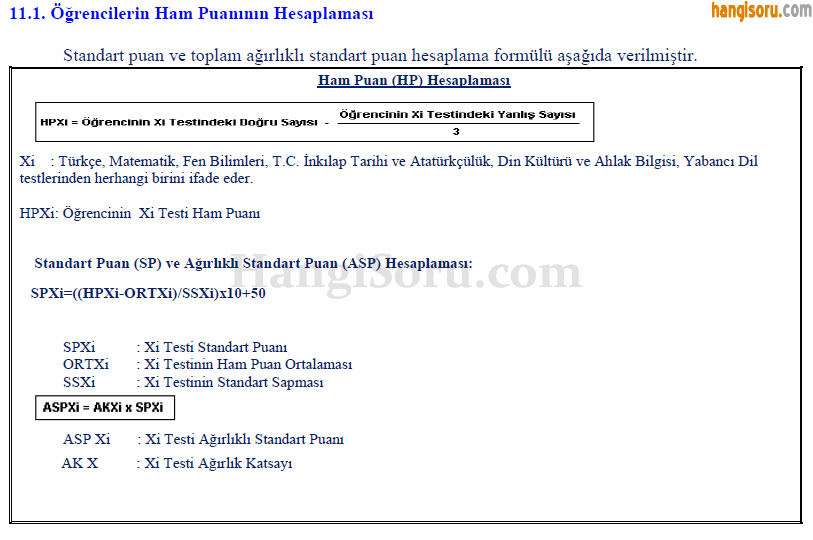Click the line starting 'Xi : Türkçe, Matematik, Fen Bilimleri'

(x=389, y=161)
